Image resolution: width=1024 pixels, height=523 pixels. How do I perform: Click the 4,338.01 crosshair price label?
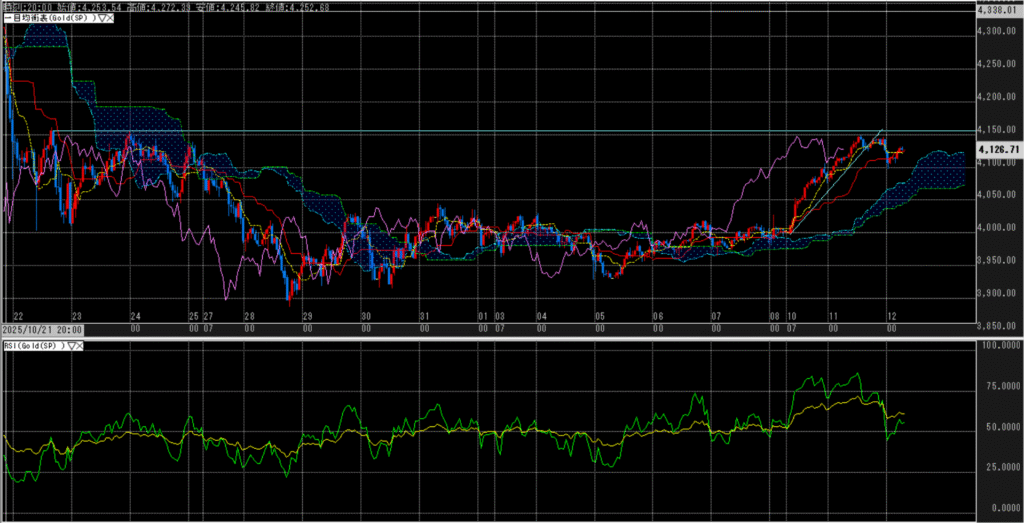click(x=998, y=10)
